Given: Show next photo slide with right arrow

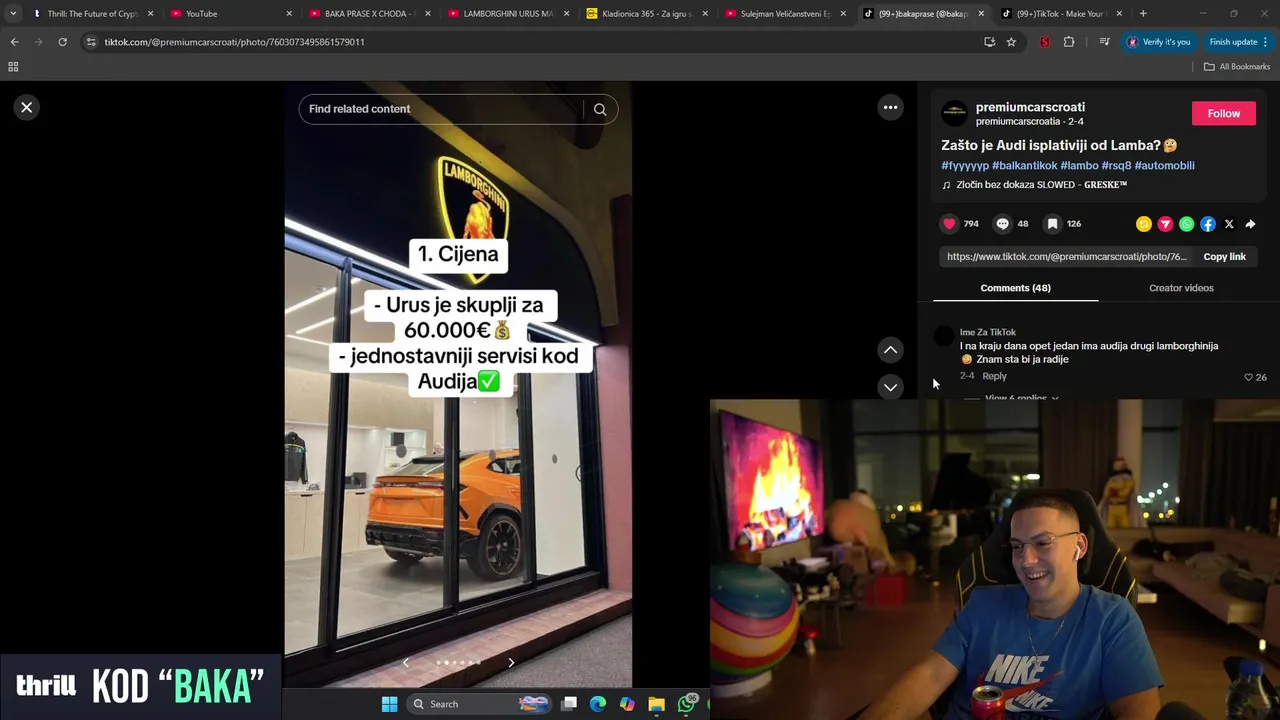Looking at the screenshot, I should pos(511,662).
